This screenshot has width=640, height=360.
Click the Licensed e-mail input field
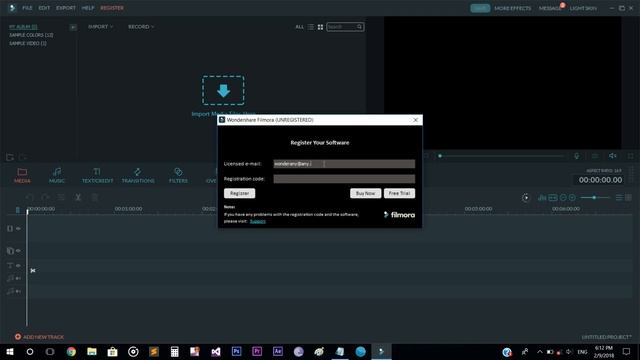point(344,164)
